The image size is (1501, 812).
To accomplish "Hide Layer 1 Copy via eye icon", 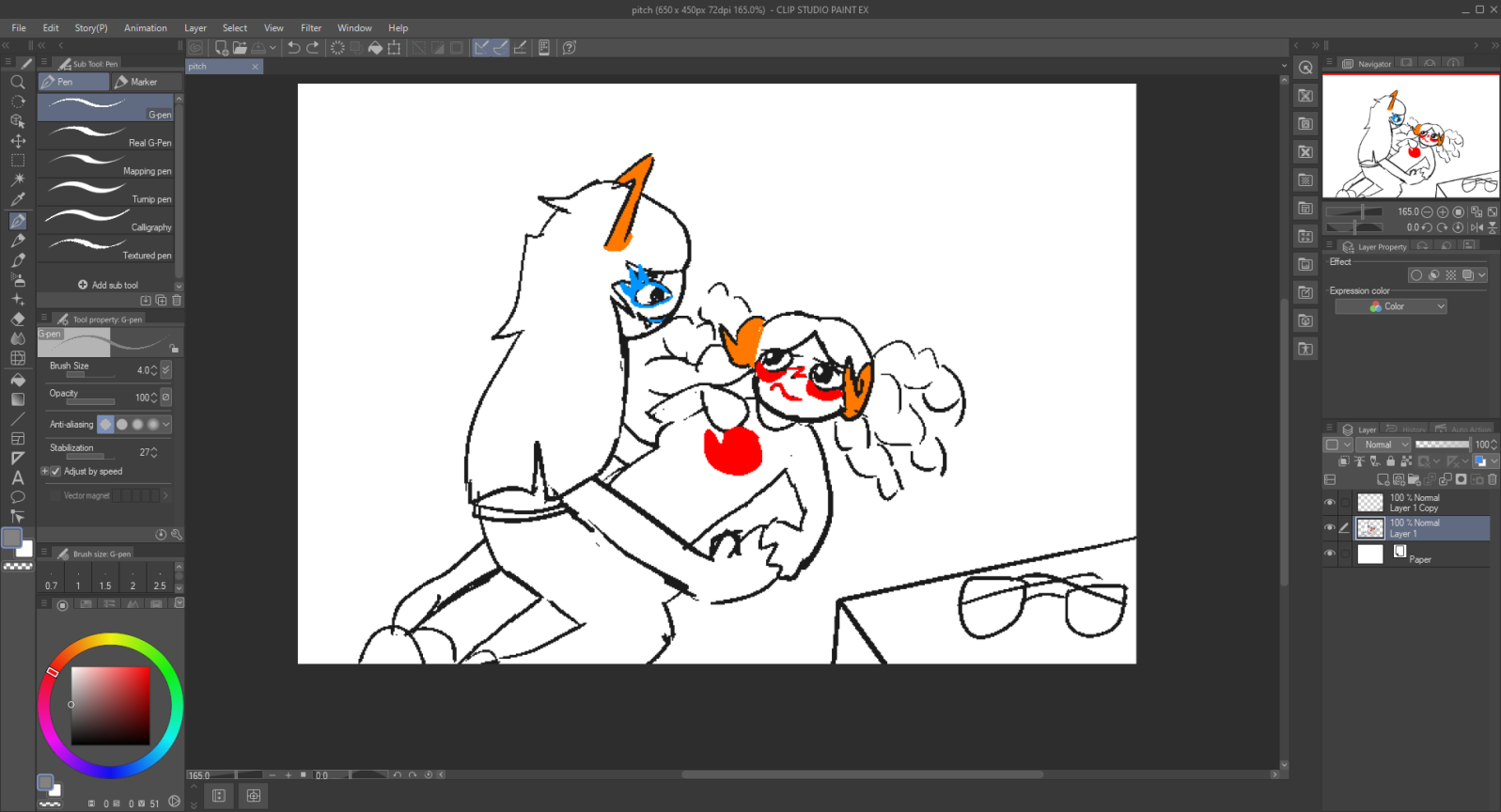I will (x=1329, y=503).
